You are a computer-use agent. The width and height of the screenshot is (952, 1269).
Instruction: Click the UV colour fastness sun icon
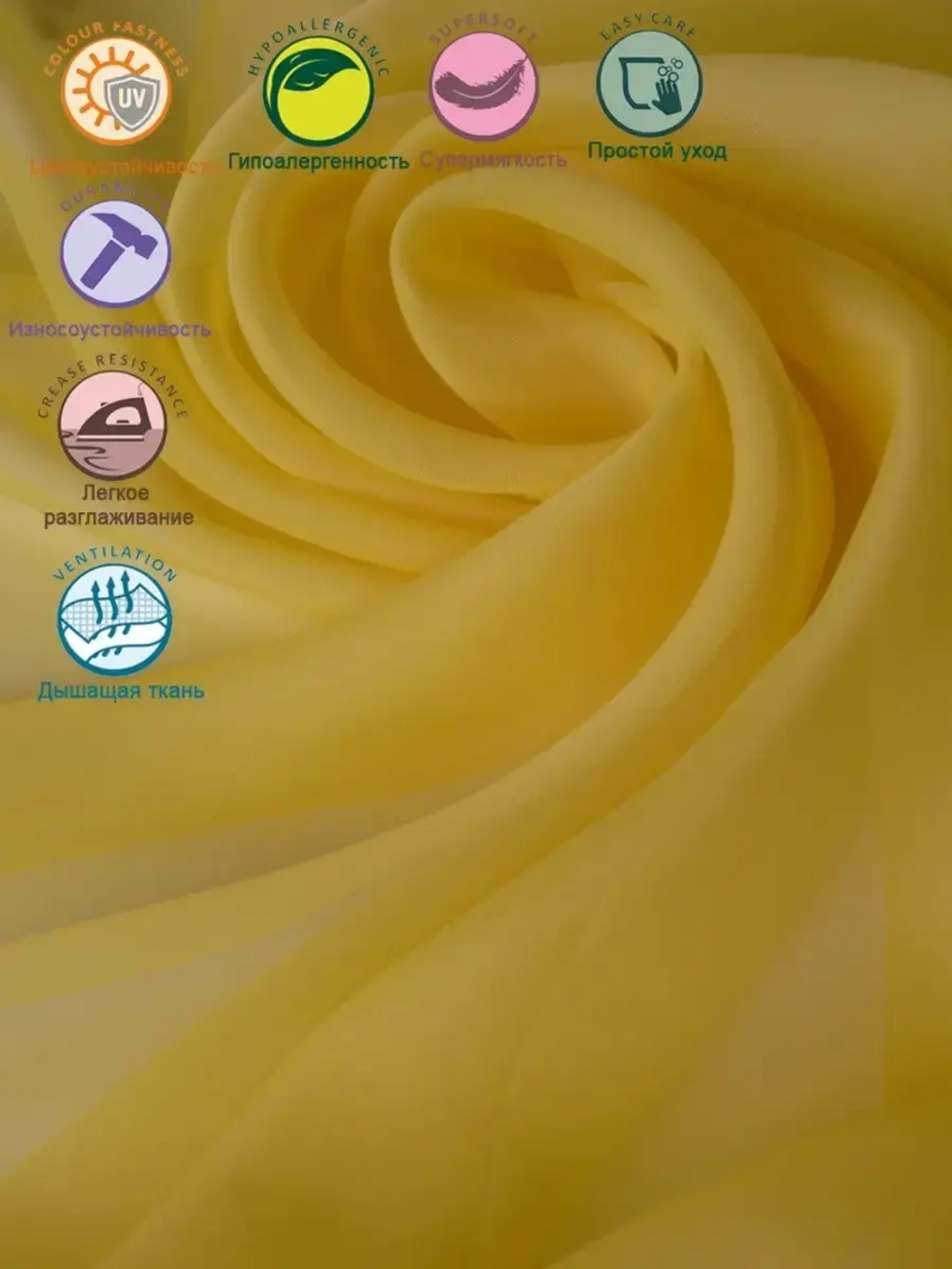[x=116, y=91]
